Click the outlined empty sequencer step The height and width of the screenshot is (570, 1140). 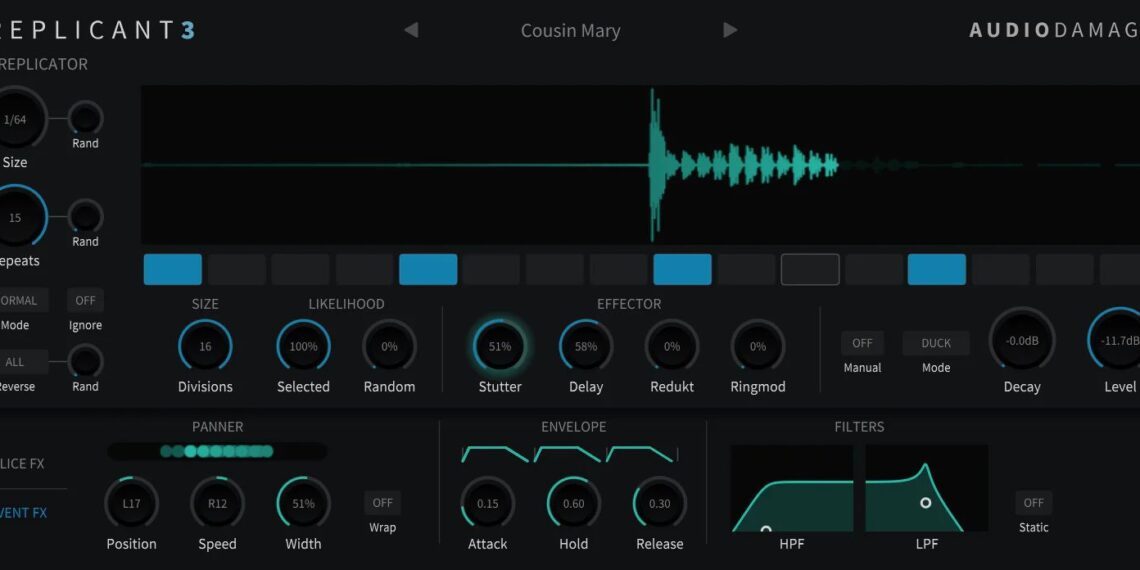[810, 269]
